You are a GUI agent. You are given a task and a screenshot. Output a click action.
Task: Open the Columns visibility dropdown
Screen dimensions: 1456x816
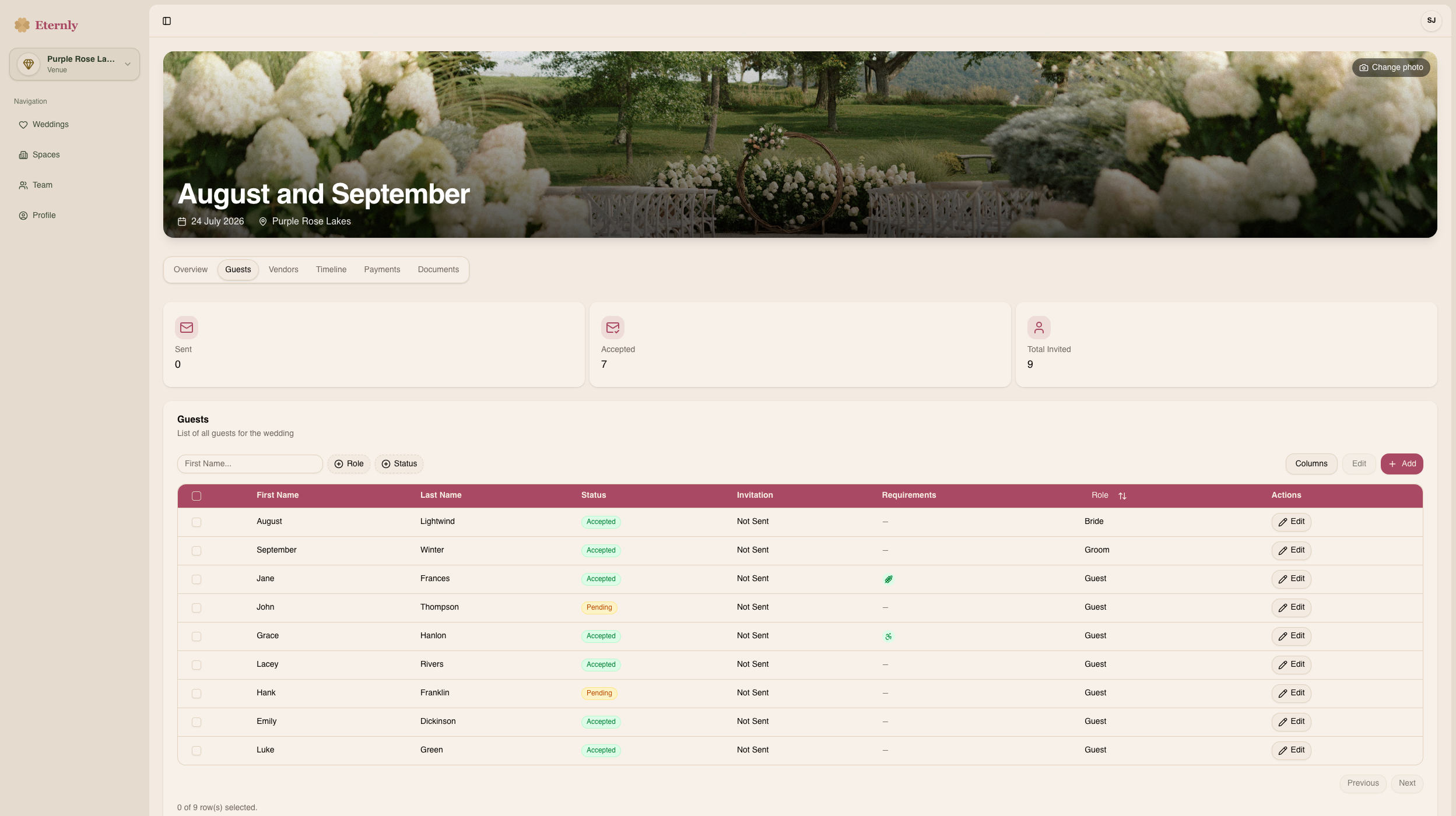click(x=1311, y=464)
